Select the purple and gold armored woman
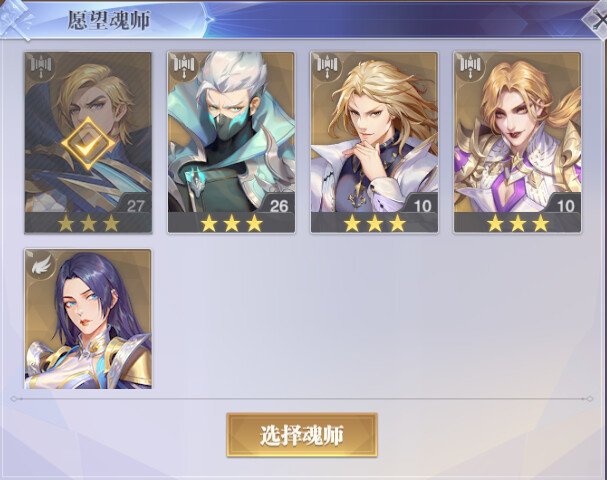This screenshot has height=480, width=607. (518, 142)
